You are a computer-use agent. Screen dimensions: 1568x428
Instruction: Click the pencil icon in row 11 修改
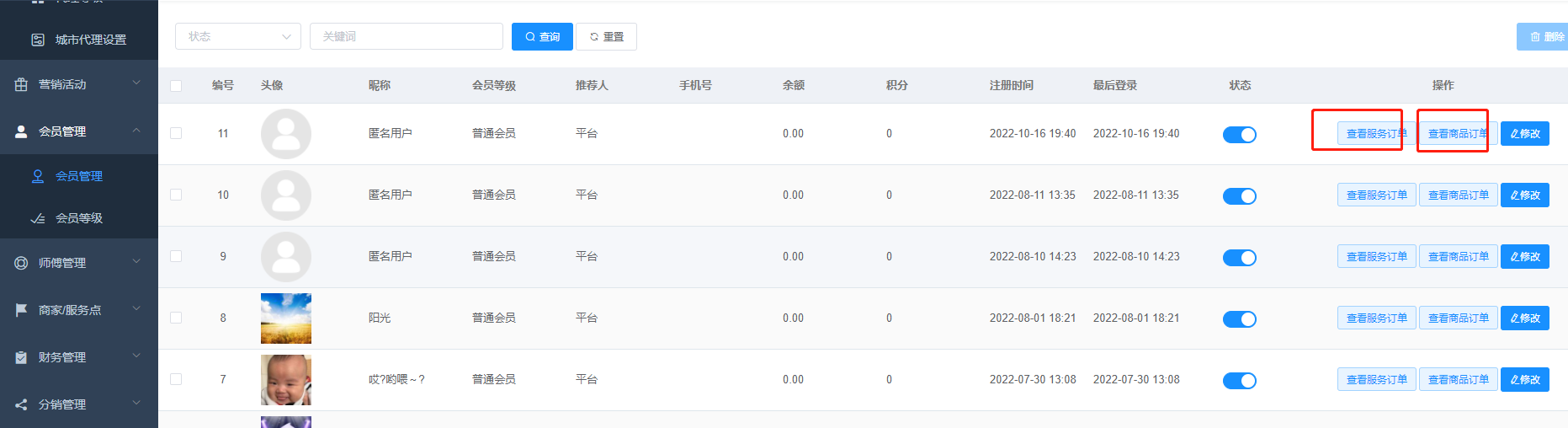(1514, 134)
